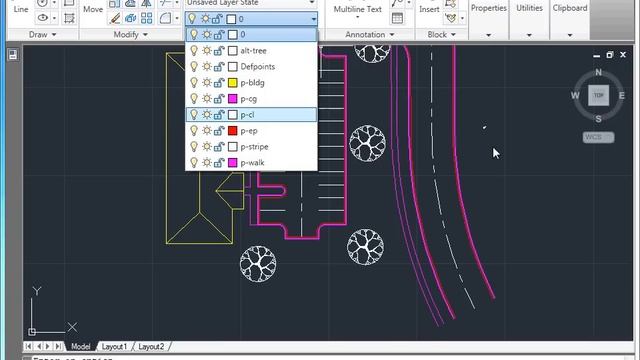Select the Explode tool icon
Viewport: 640px width, 360px height.
pos(131,18)
